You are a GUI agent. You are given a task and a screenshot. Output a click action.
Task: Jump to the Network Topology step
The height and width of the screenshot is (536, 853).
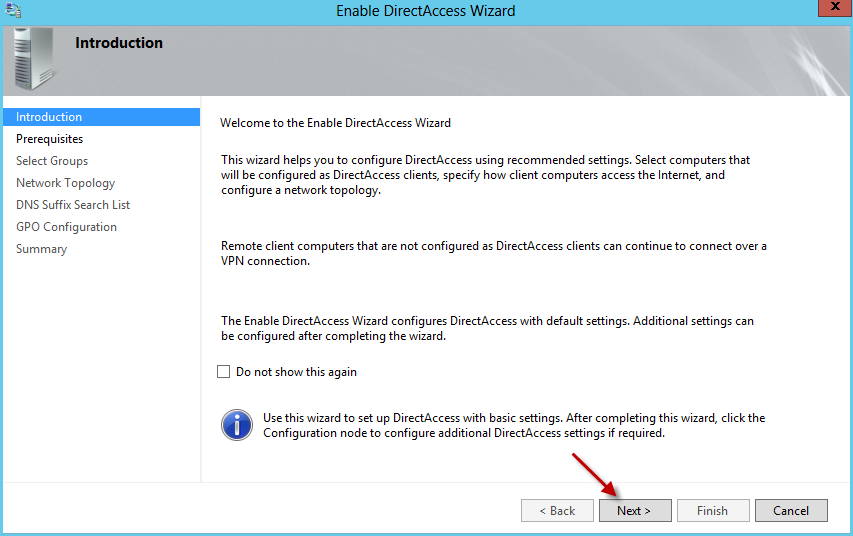65,183
